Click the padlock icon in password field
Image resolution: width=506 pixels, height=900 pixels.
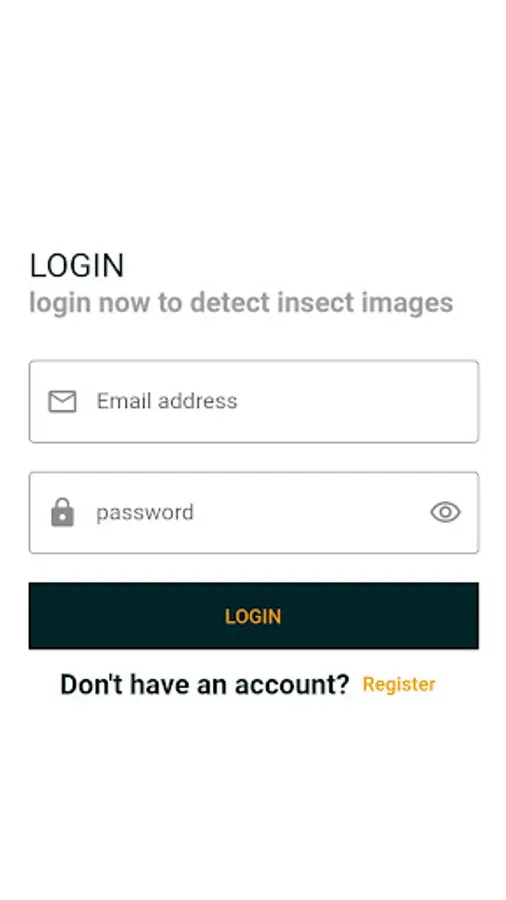(x=62, y=512)
